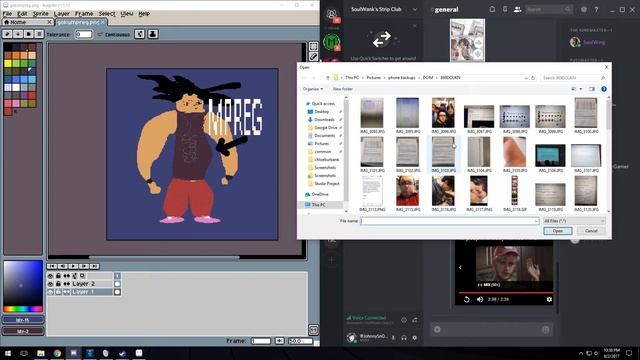The width and height of the screenshot is (640, 360).
Task: Click the Pictures breadcrumb in address bar
Action: click(373, 78)
